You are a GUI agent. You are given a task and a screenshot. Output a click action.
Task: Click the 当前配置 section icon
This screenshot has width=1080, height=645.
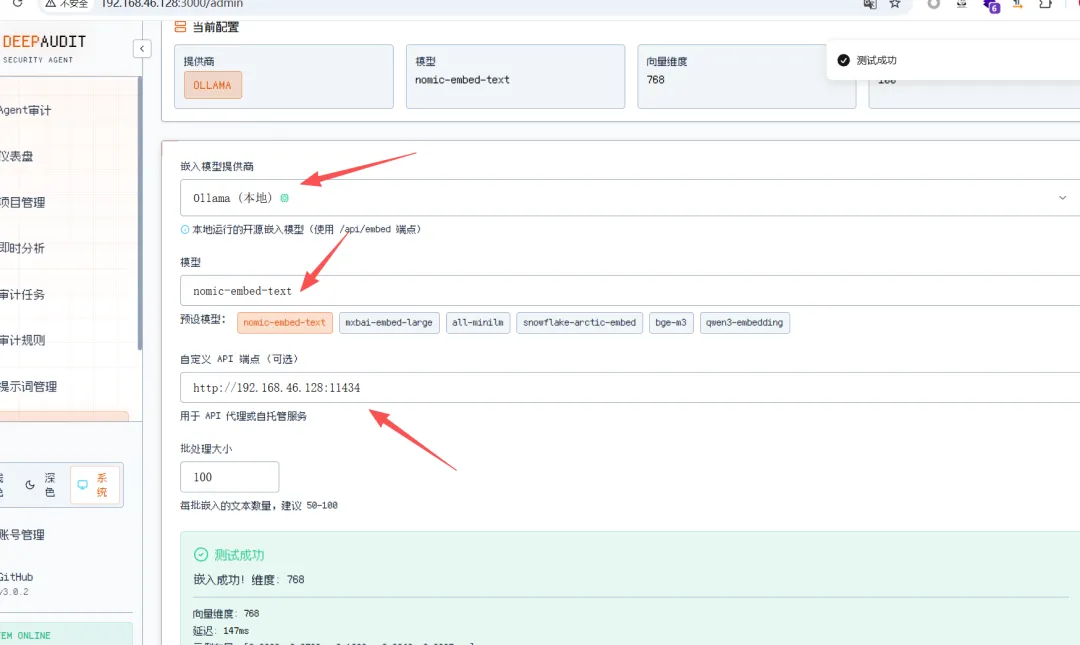click(x=180, y=27)
